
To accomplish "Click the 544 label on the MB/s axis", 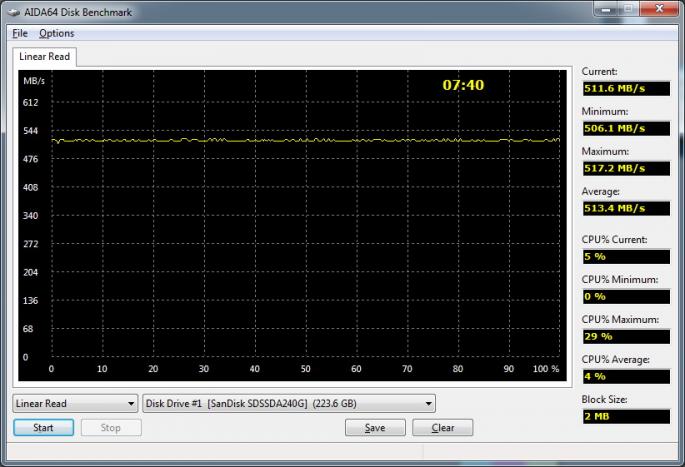I will 31,131.
